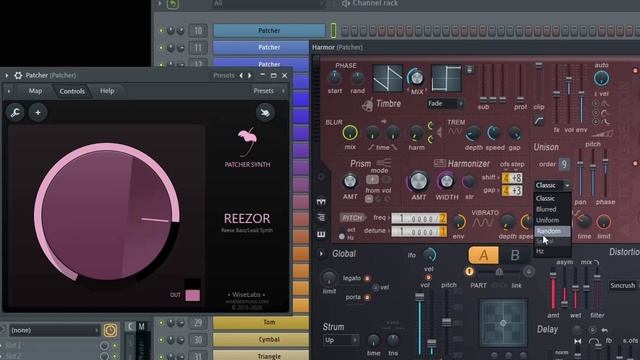Select the Tom channel button
Viewport: 640px width, 360px height.
coord(261,322)
